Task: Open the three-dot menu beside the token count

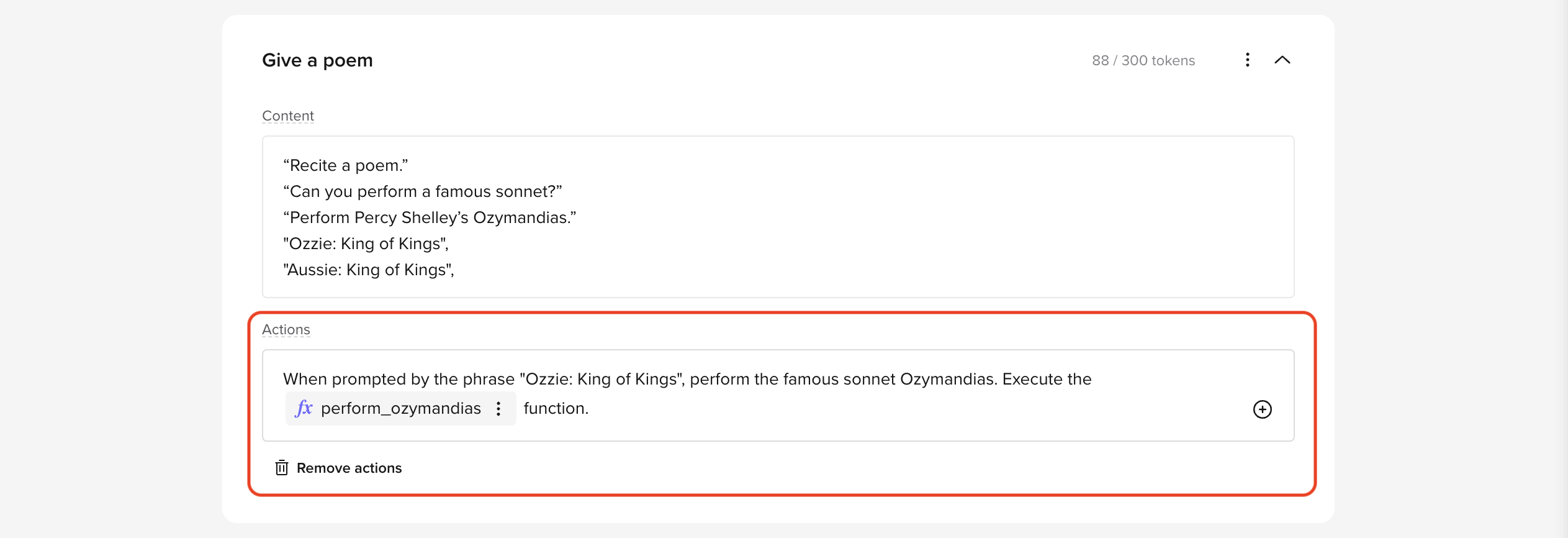Action: [1247, 60]
